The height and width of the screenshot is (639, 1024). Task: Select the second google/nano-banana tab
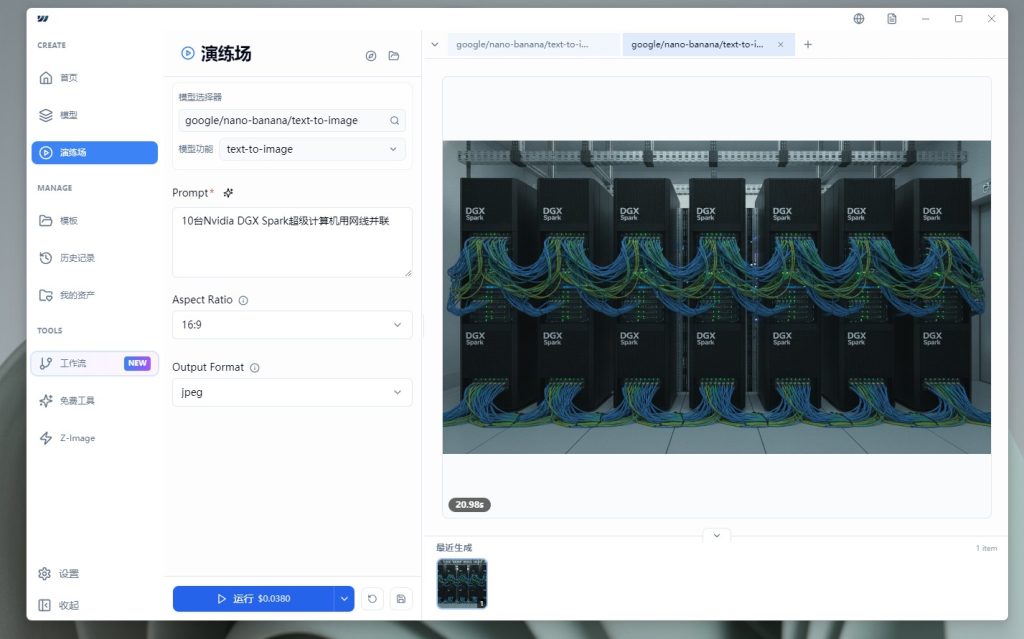pos(709,44)
